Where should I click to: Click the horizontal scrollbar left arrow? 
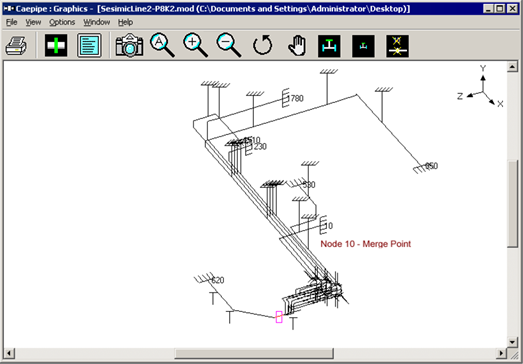pyautogui.click(x=9, y=353)
